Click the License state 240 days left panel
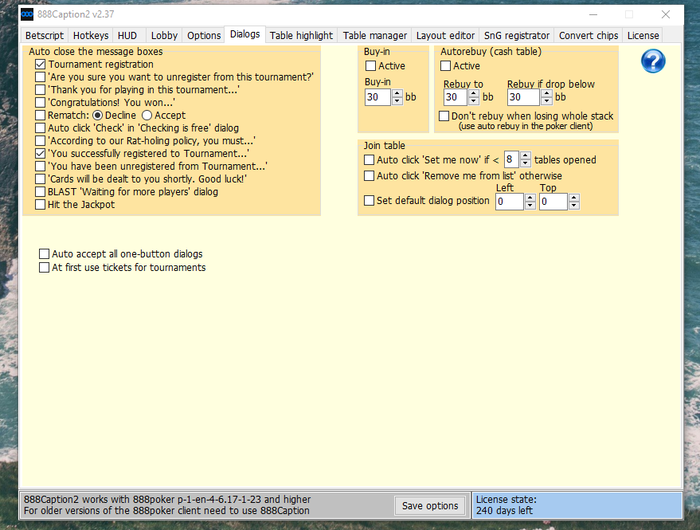Image resolution: width=700 pixels, height=530 pixels. (577, 505)
